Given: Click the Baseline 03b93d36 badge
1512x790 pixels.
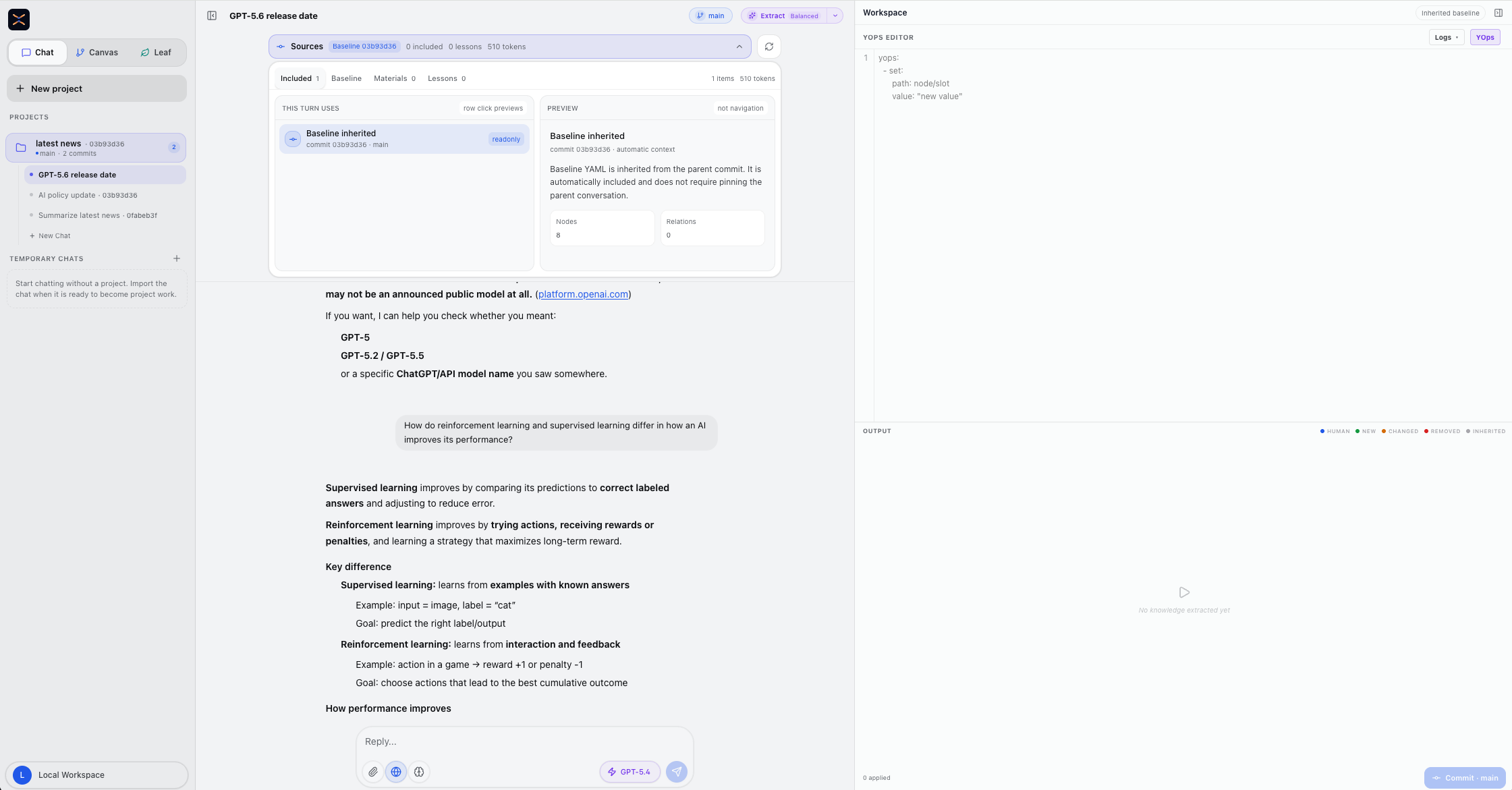Looking at the screenshot, I should 364,47.
